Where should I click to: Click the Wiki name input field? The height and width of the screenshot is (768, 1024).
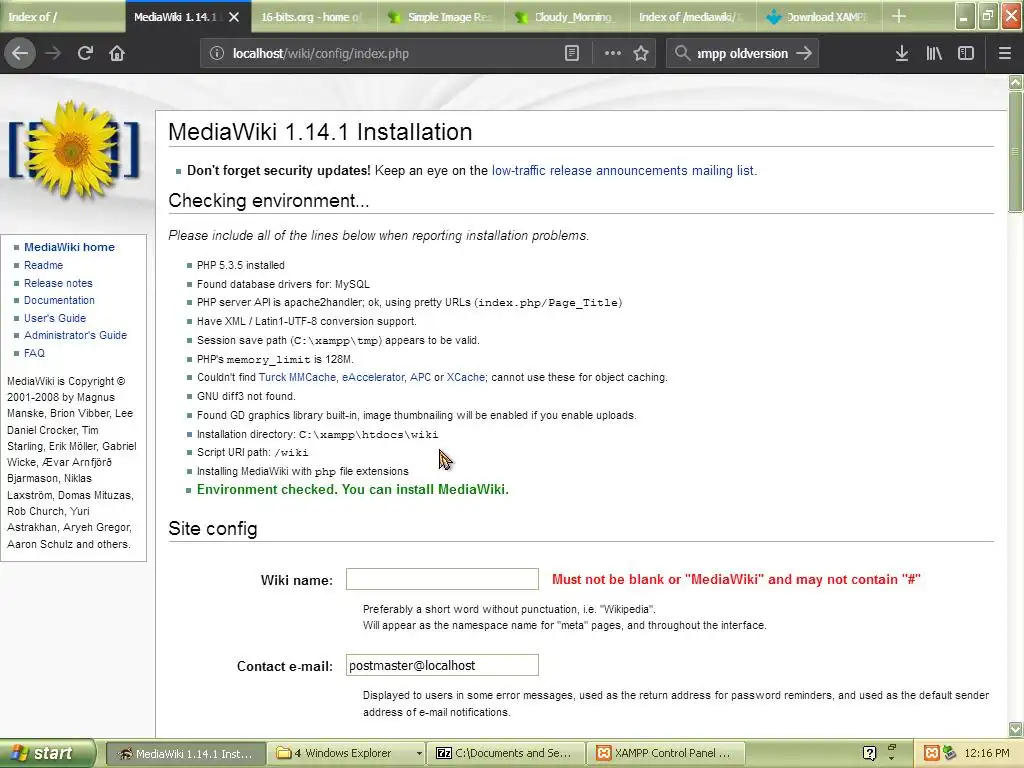[x=442, y=579]
